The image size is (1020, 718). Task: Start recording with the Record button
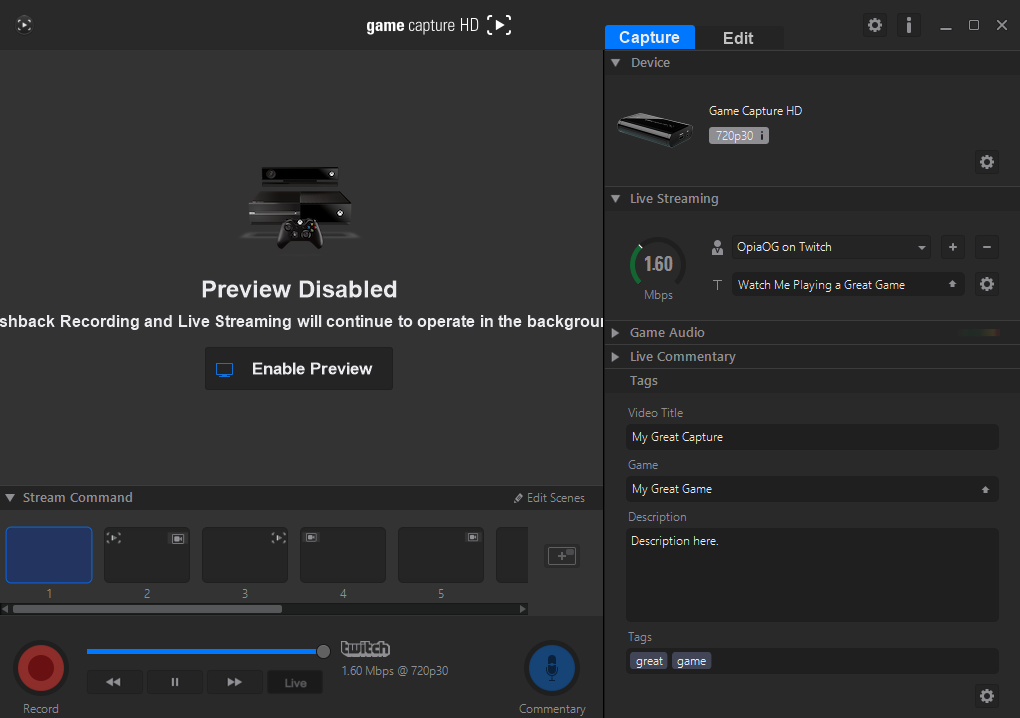point(41,668)
